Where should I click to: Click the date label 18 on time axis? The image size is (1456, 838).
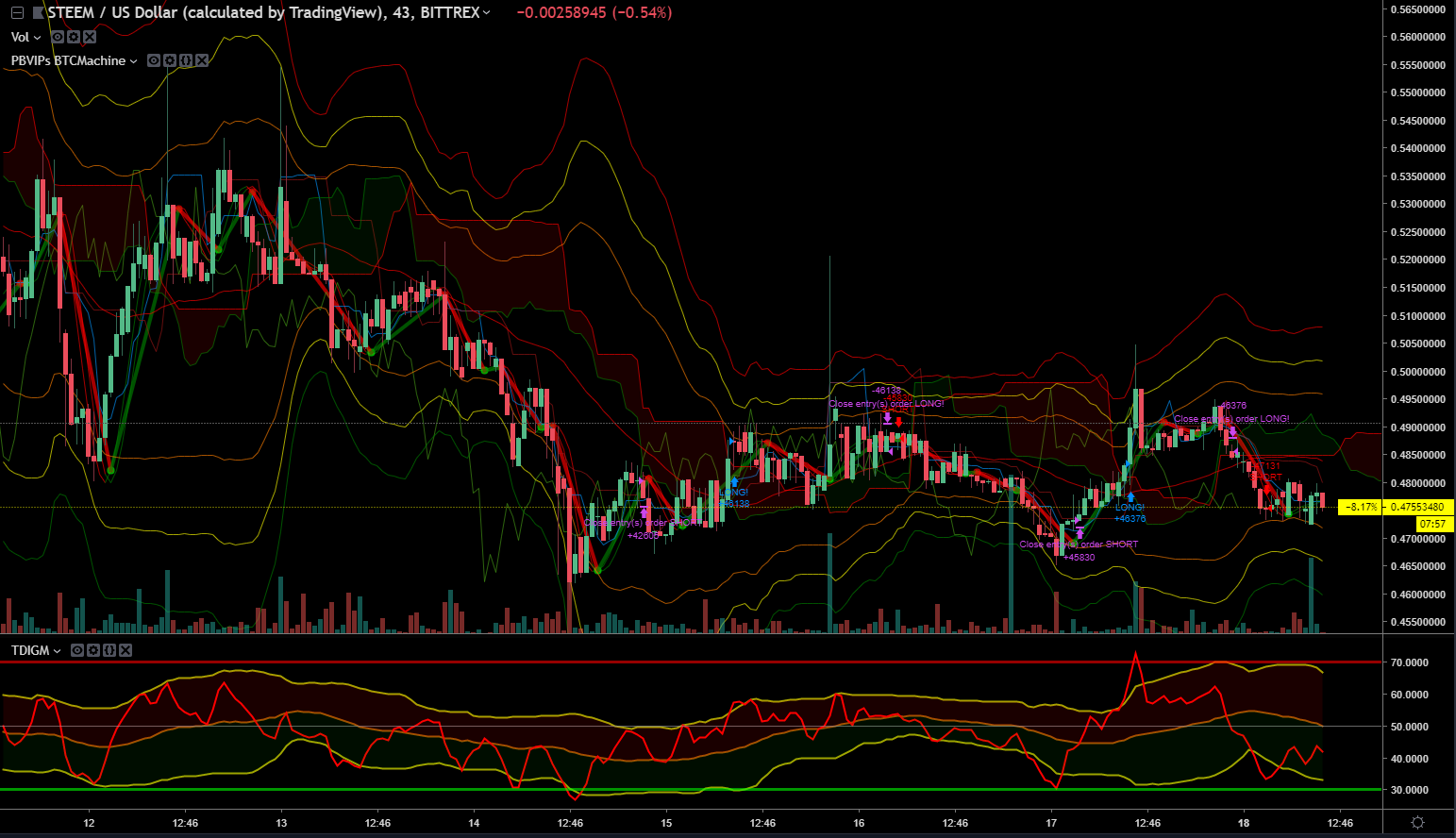[x=1244, y=823]
